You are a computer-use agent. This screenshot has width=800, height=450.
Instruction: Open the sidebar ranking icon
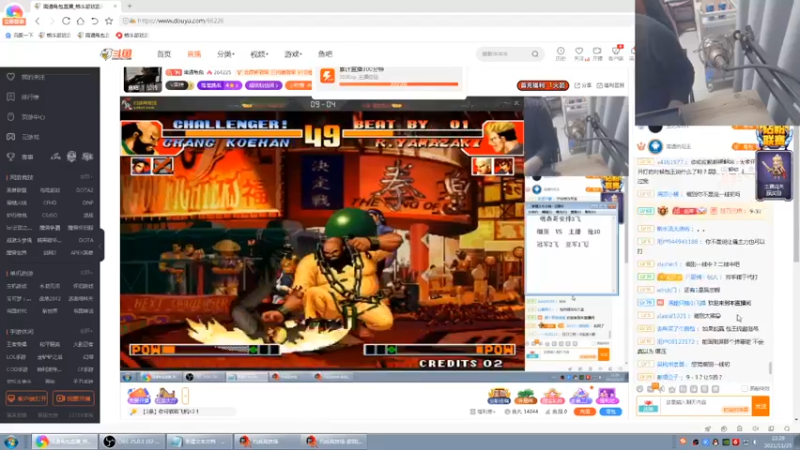(11, 97)
